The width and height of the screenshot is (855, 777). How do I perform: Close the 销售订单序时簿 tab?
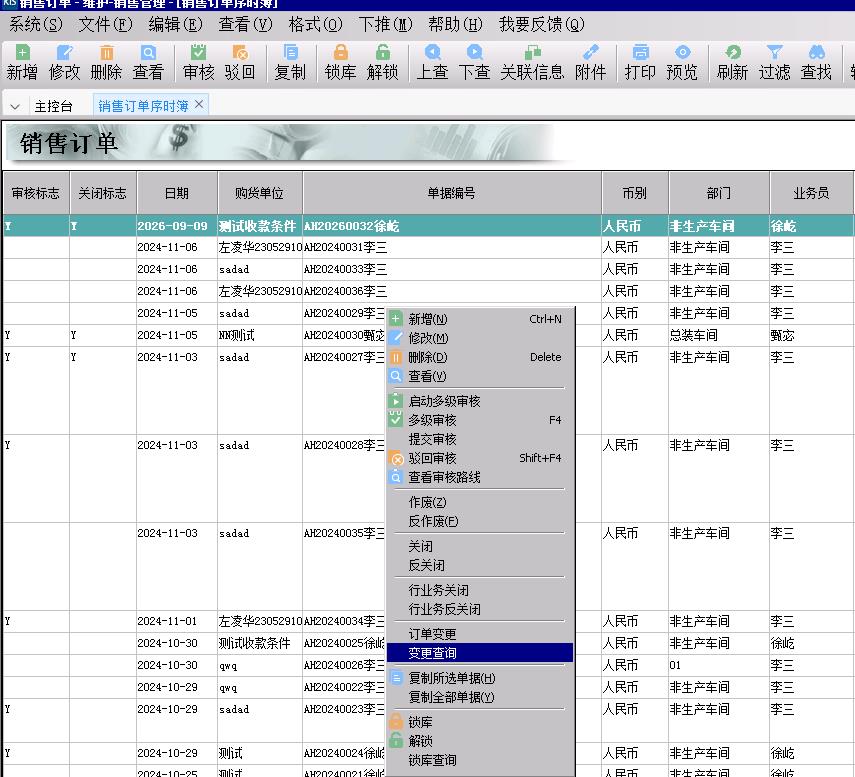(x=199, y=104)
